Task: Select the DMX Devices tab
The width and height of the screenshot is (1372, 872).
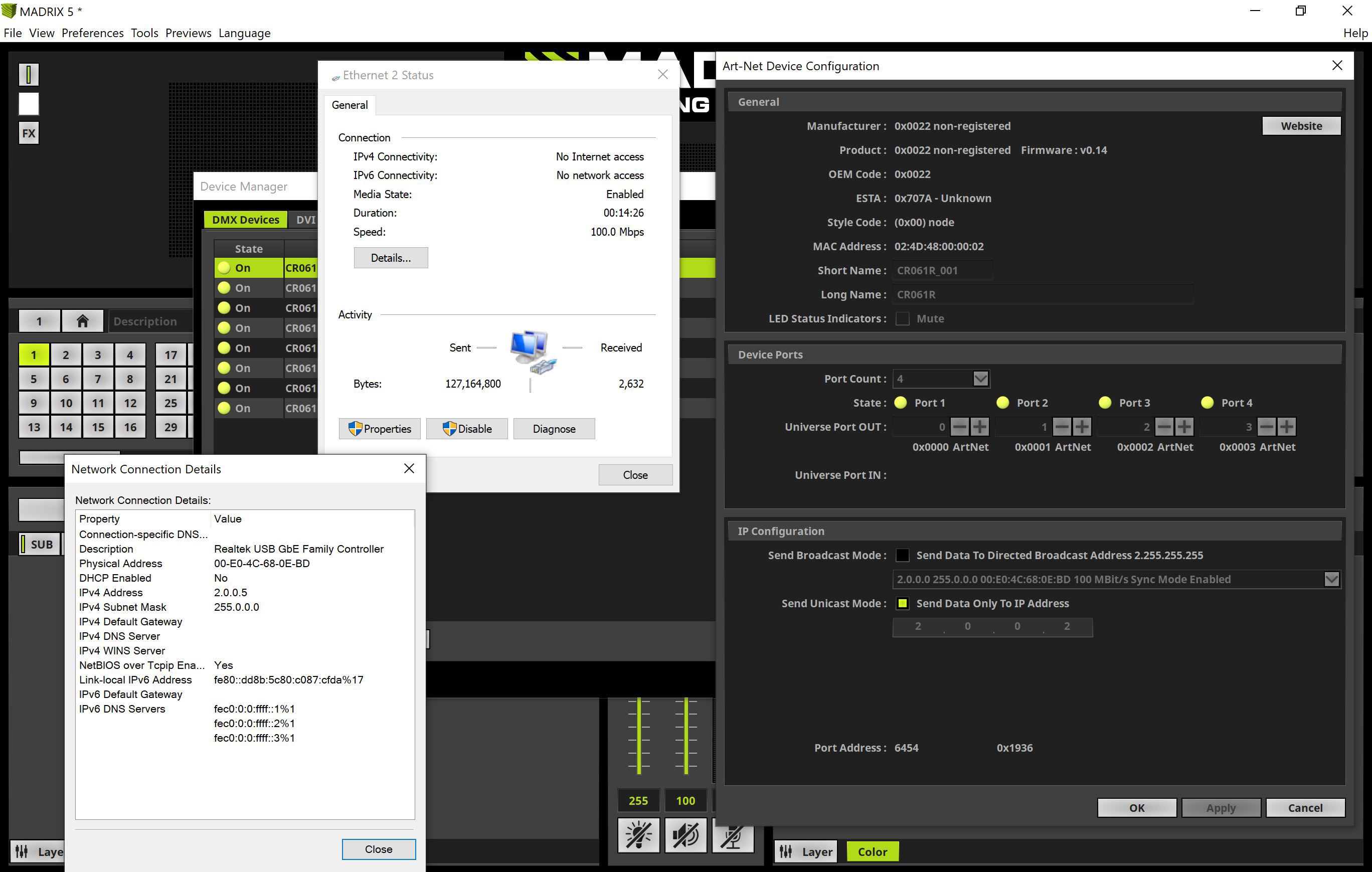Action: (x=246, y=220)
